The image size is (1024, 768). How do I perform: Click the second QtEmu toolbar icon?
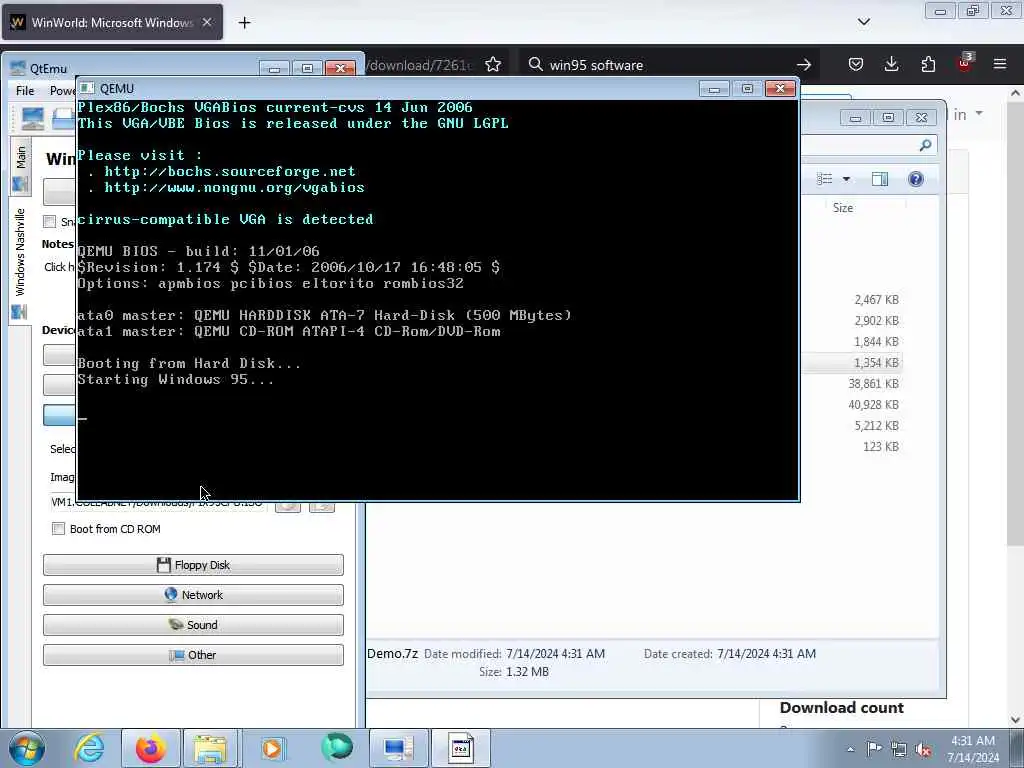pos(63,118)
